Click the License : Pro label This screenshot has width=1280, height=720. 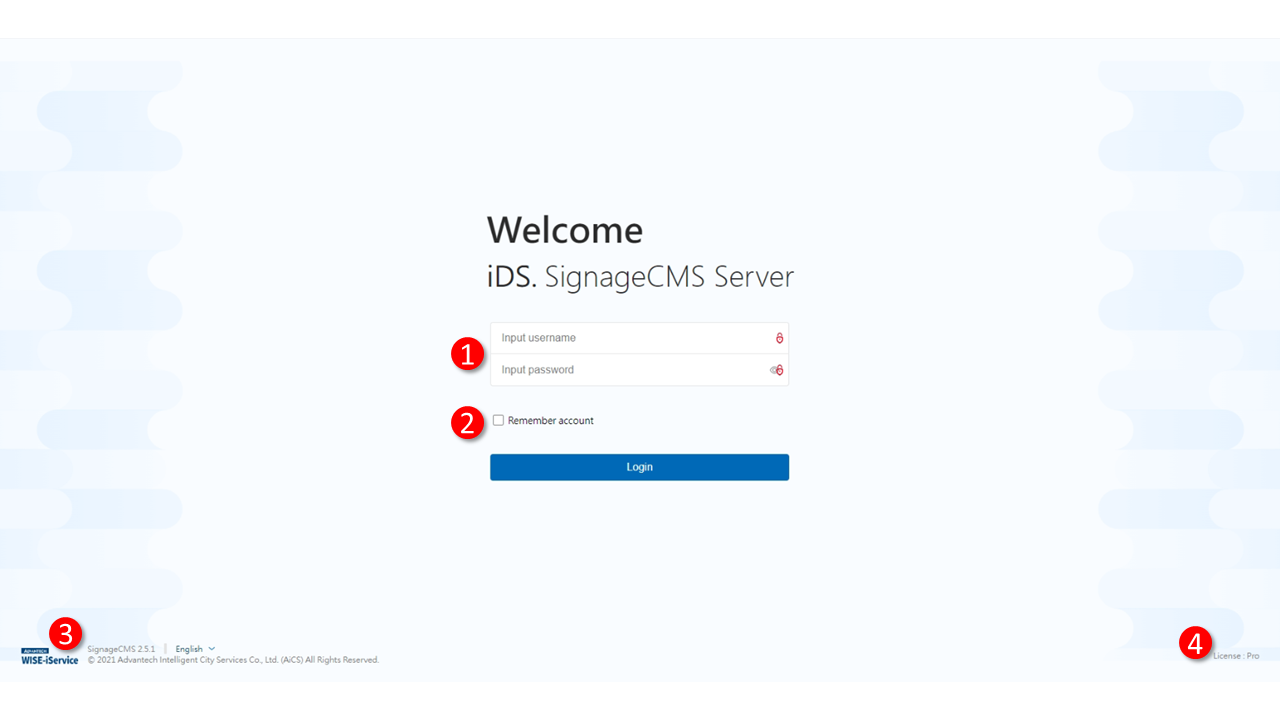[x=1235, y=656]
